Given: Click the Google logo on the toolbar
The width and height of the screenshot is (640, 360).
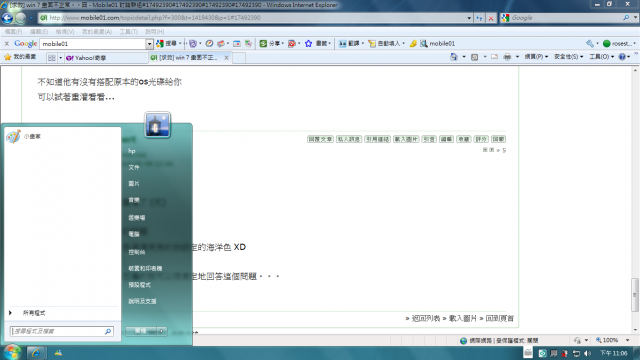Looking at the screenshot, I should point(25,43).
